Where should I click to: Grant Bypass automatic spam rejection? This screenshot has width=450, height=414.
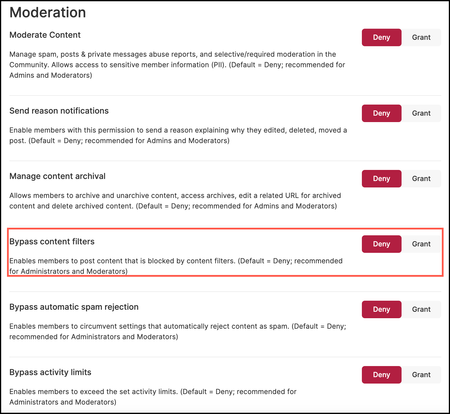click(421, 309)
